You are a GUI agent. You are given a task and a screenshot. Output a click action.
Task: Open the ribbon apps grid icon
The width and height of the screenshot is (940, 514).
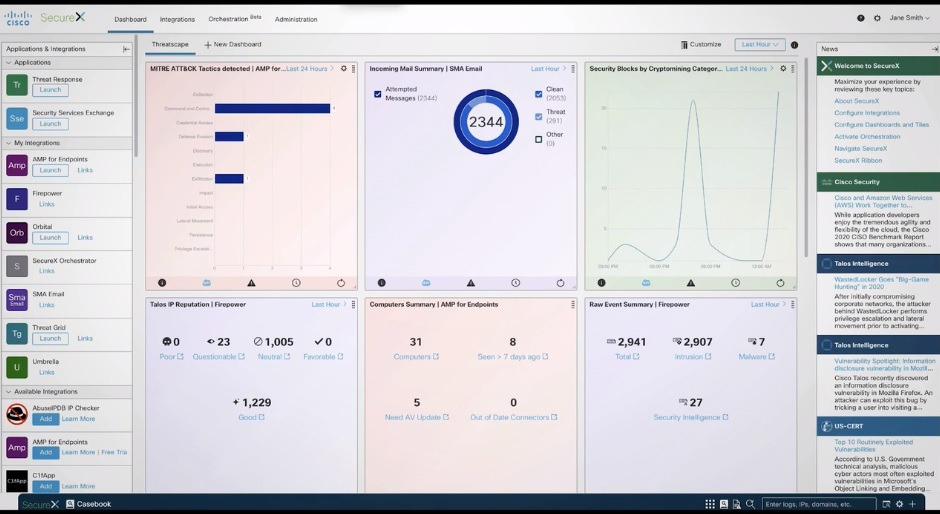point(710,504)
